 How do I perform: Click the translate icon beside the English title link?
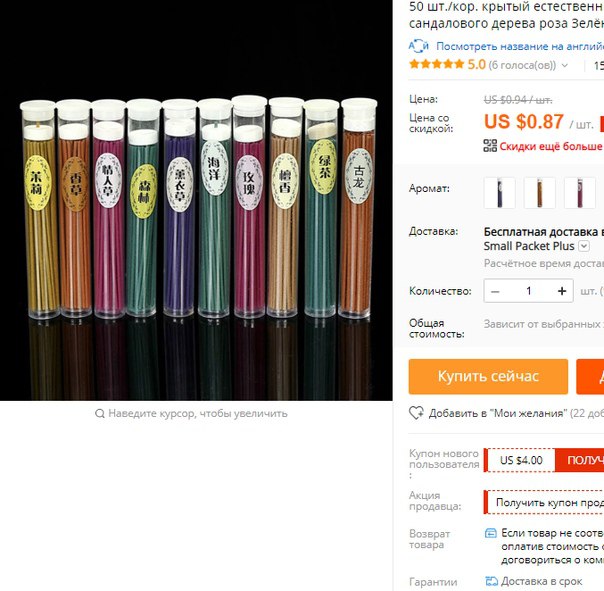point(418,46)
